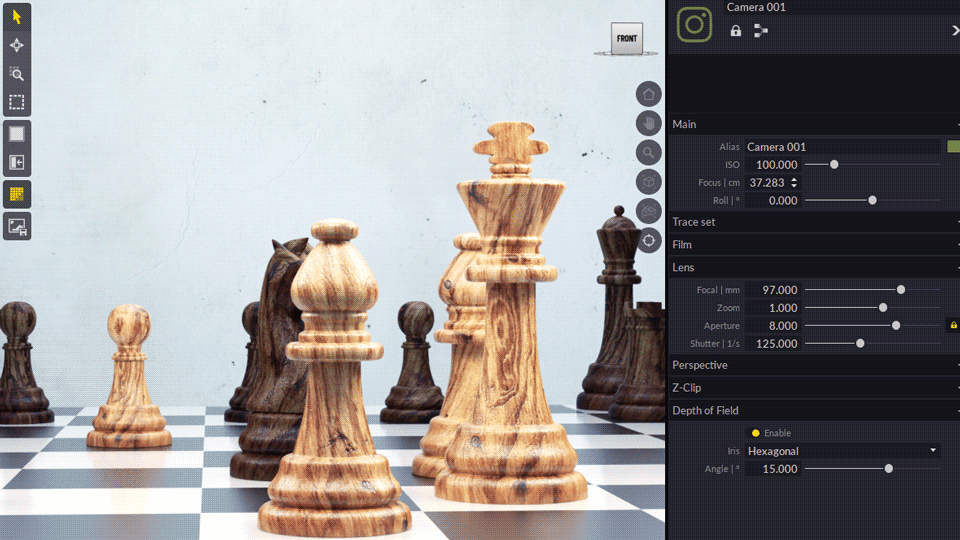This screenshot has height=540, width=960.
Task: Select the arrow selection tool
Action: pos(17,17)
